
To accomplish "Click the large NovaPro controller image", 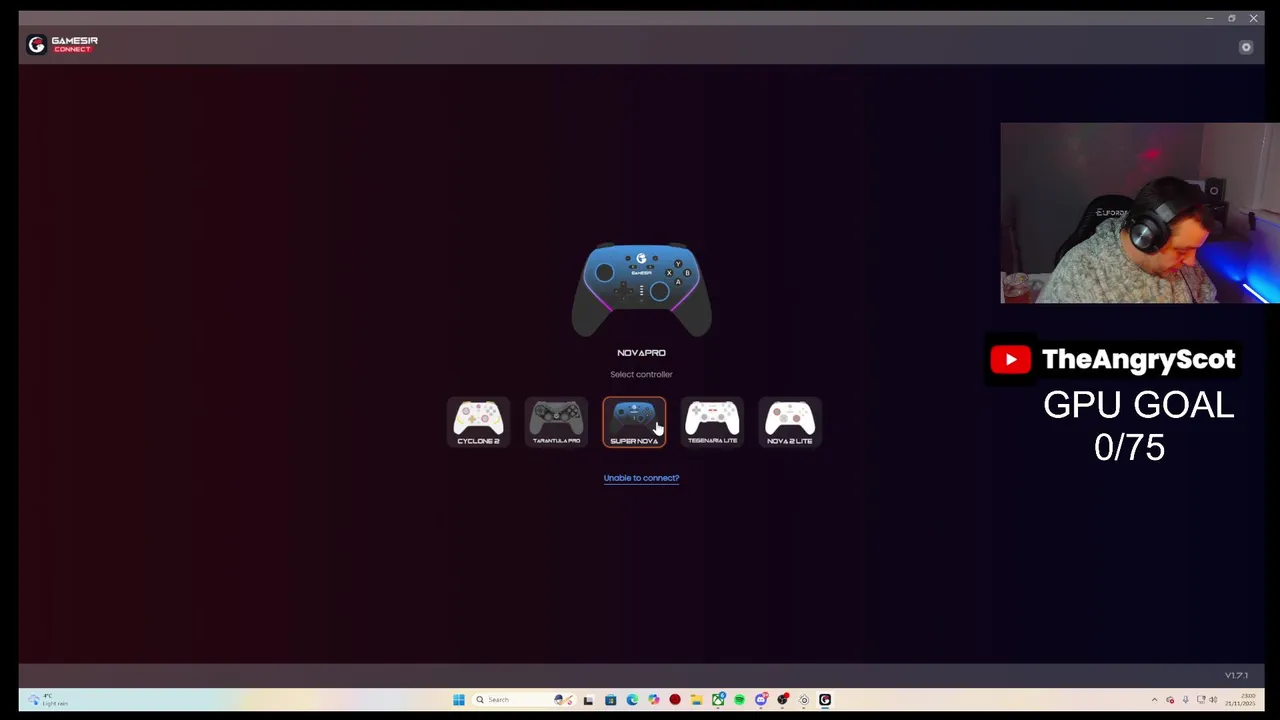I will click(641, 289).
